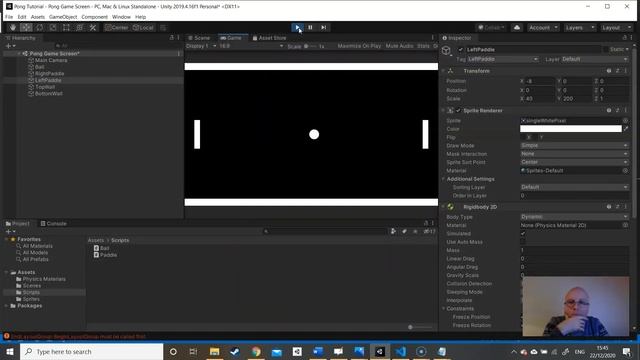
Task: Open the File menu
Action: [9, 17]
